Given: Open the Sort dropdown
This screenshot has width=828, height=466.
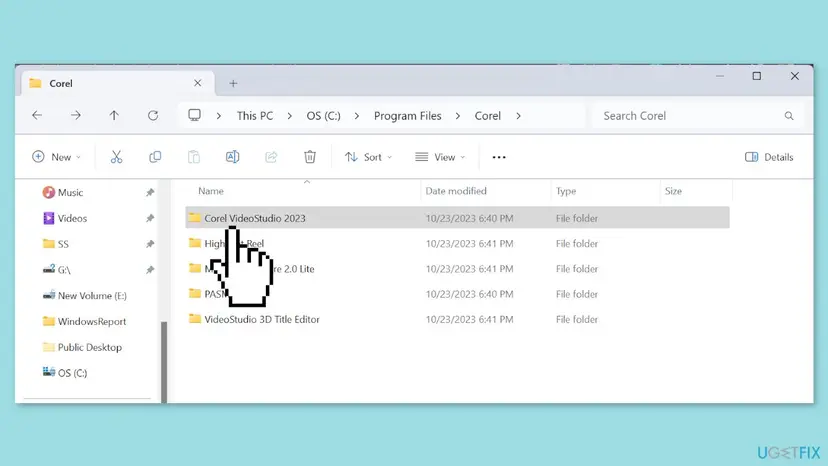Looking at the screenshot, I should pos(369,157).
